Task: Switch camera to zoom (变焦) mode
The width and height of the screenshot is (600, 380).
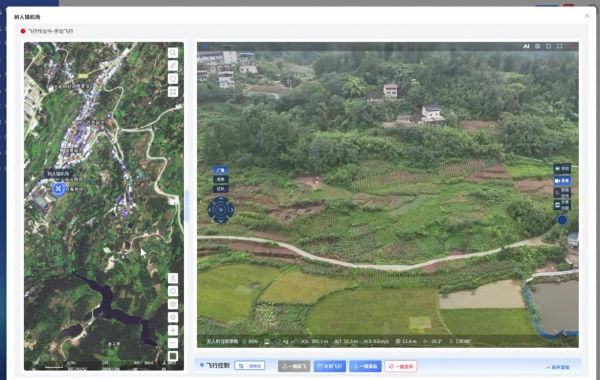Action: pyautogui.click(x=221, y=179)
